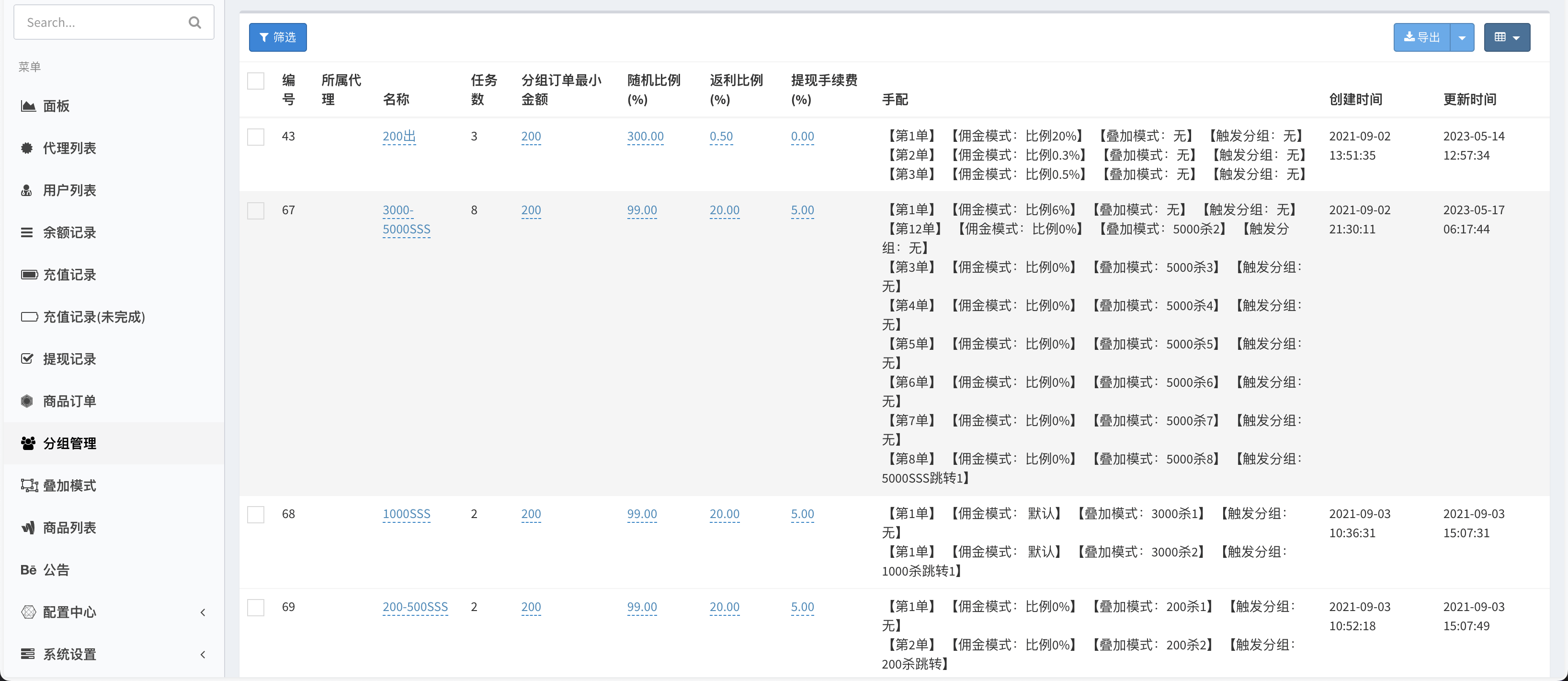Click the 商品订单 sidebar icon
The width and height of the screenshot is (1568, 681).
(x=27, y=400)
